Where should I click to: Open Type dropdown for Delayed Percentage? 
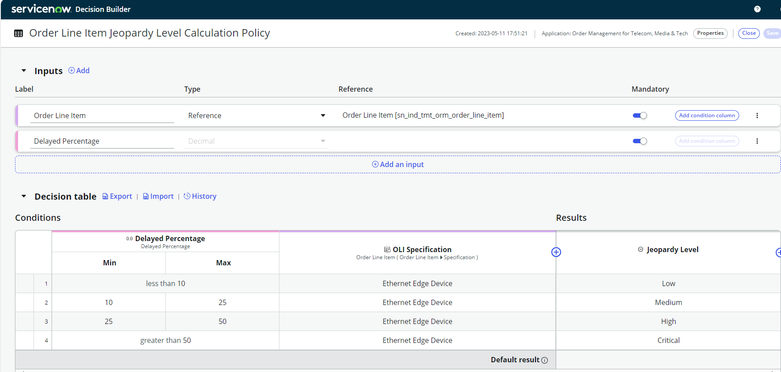click(256, 141)
